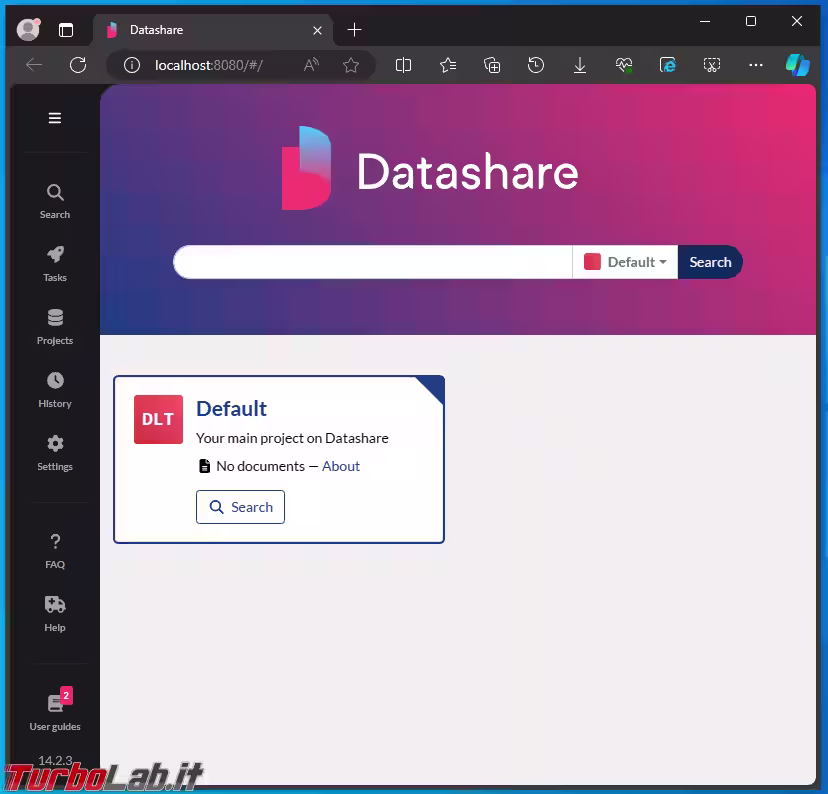This screenshot has height=794, width=828.
Task: Open Downloads toolbar icon
Action: pos(580,65)
